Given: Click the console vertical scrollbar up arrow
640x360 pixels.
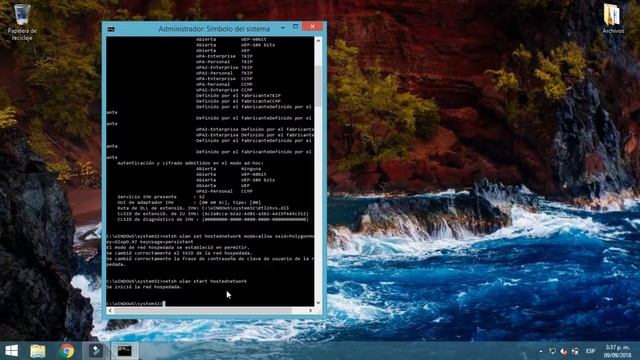Looking at the screenshot, I should click(x=318, y=40).
